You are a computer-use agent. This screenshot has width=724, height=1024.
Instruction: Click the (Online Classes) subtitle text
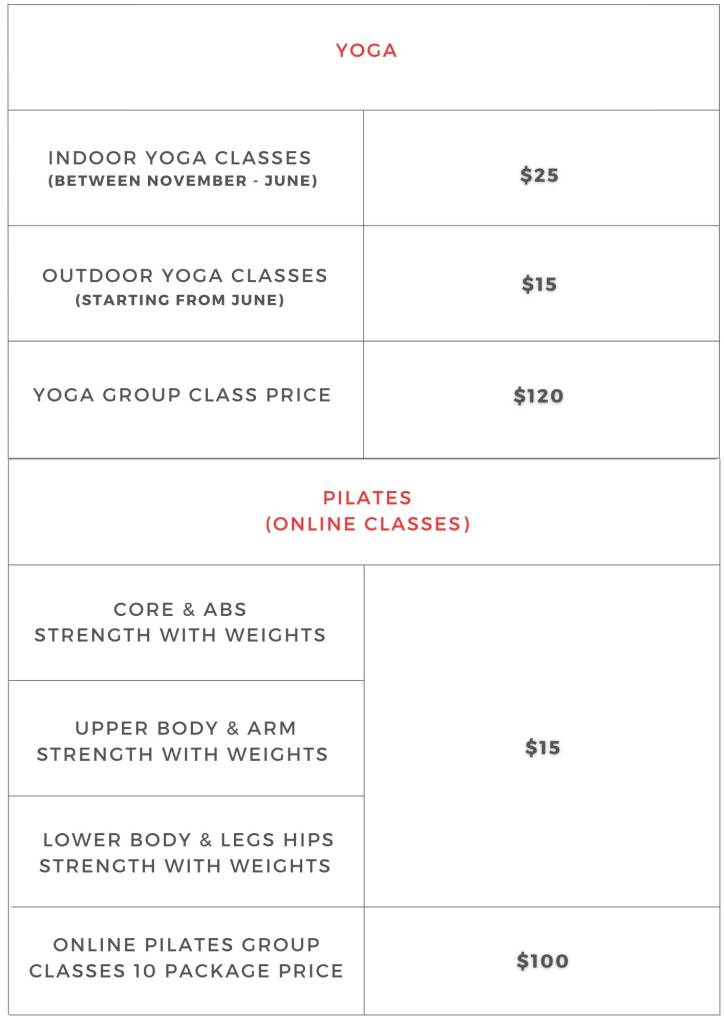click(x=368, y=524)
